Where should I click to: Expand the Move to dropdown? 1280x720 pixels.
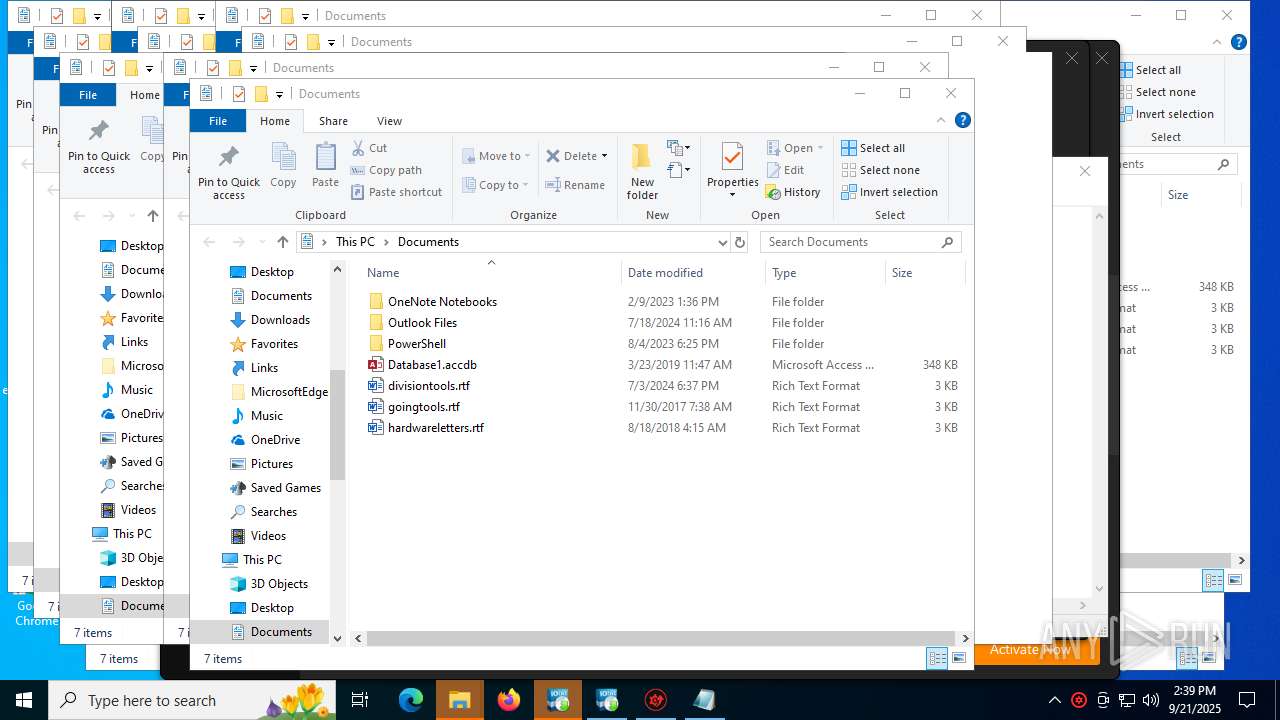[496, 156]
